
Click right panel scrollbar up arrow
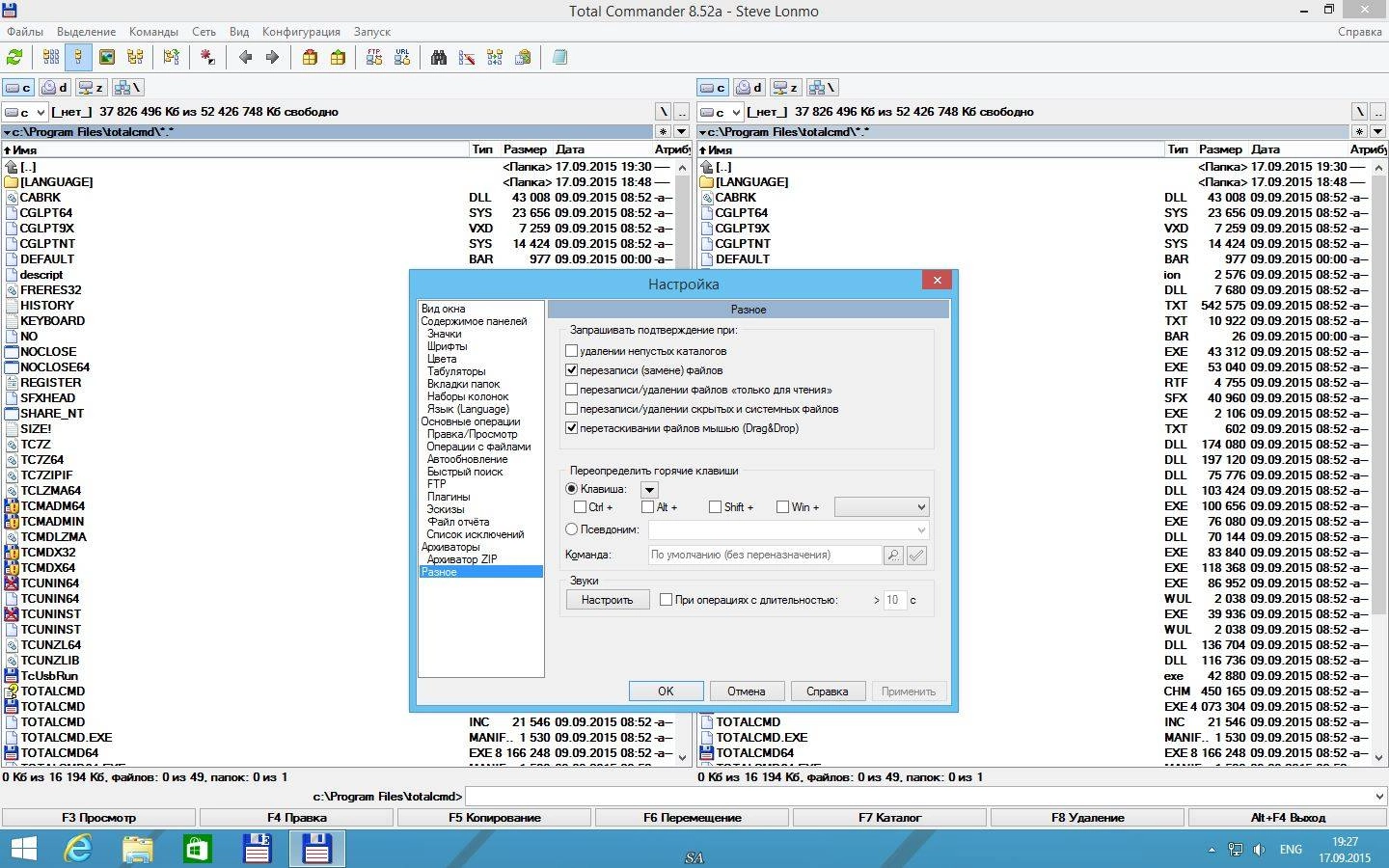pos(1378,166)
